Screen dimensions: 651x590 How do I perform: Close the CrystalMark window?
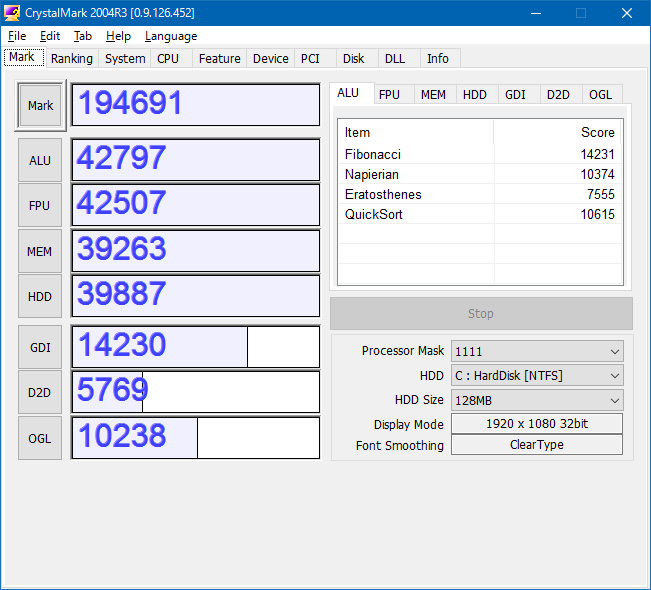[627, 13]
